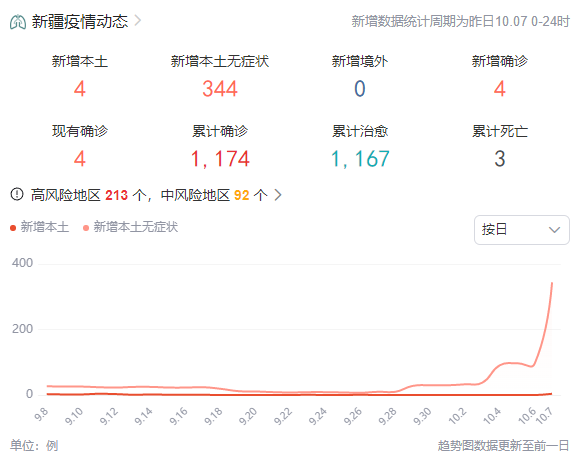Click the 9.28 x-axis date label
Screen dimensions: 581x476
coord(387,416)
